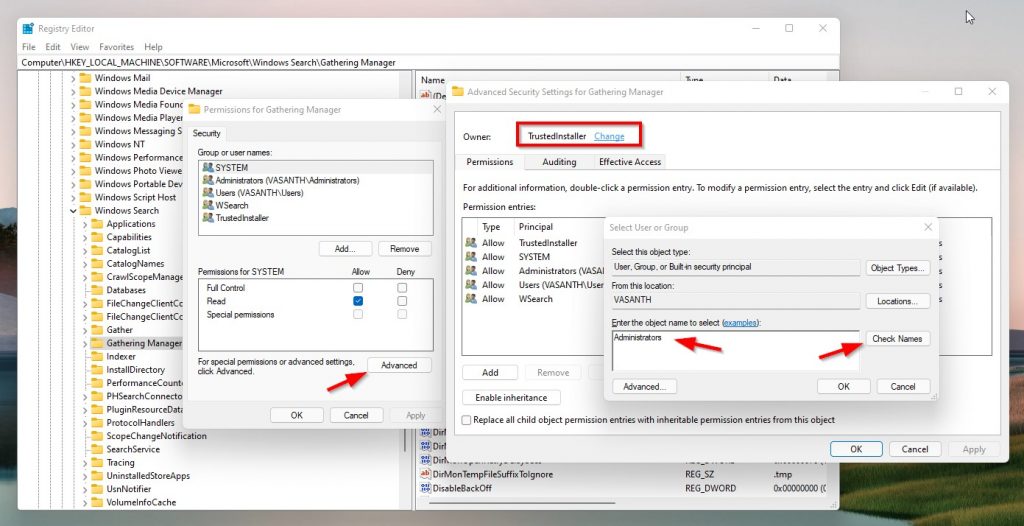This screenshot has height=526, width=1024.
Task: Click the Indexer folder icon
Action: (x=97, y=357)
